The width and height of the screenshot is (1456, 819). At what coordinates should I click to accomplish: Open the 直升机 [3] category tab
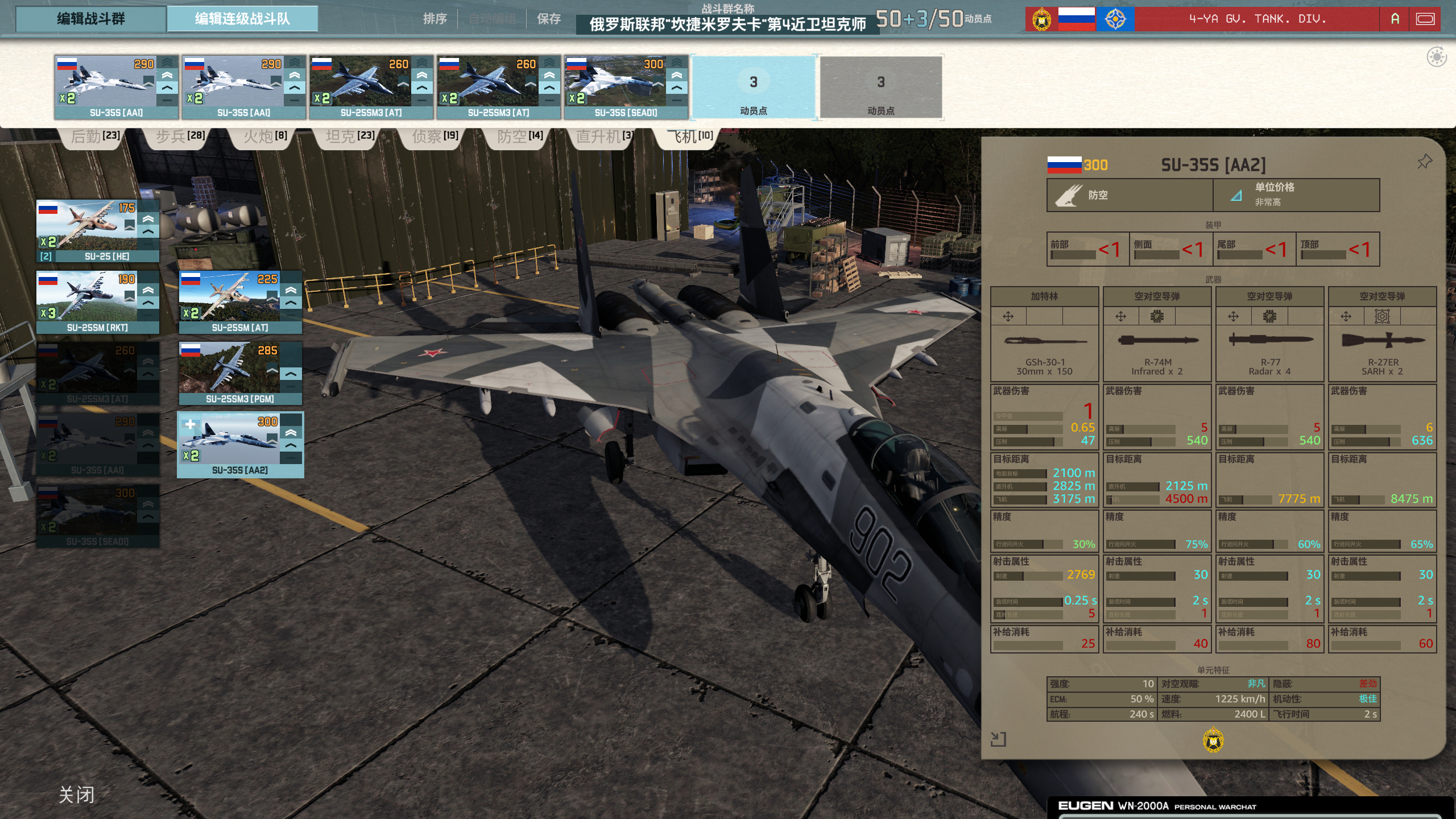(605, 136)
